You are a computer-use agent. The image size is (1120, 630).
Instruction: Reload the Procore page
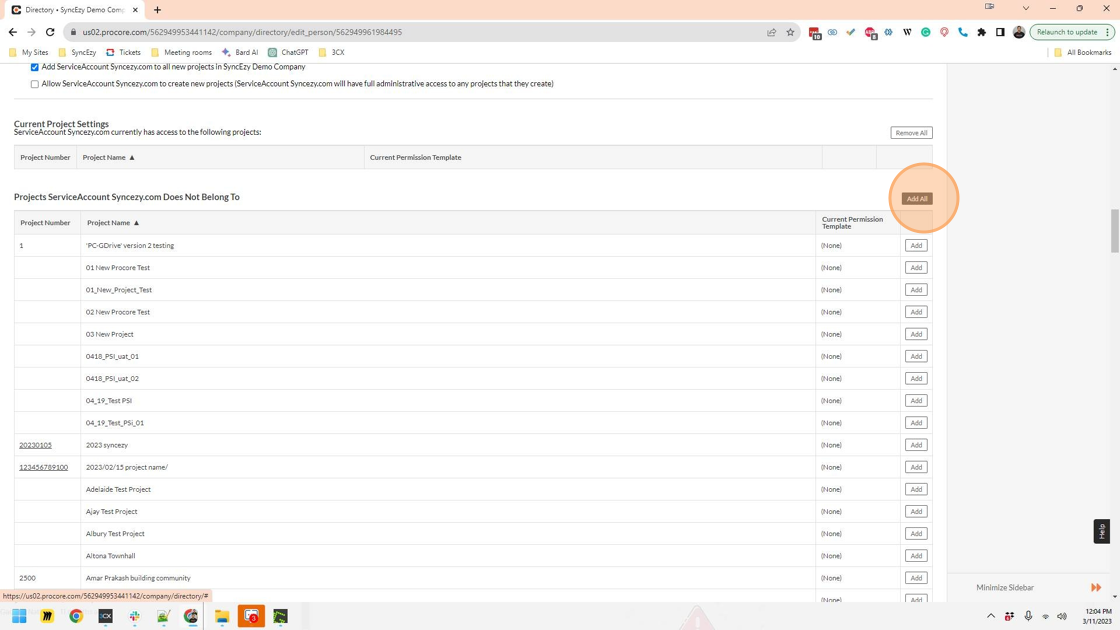(50, 32)
